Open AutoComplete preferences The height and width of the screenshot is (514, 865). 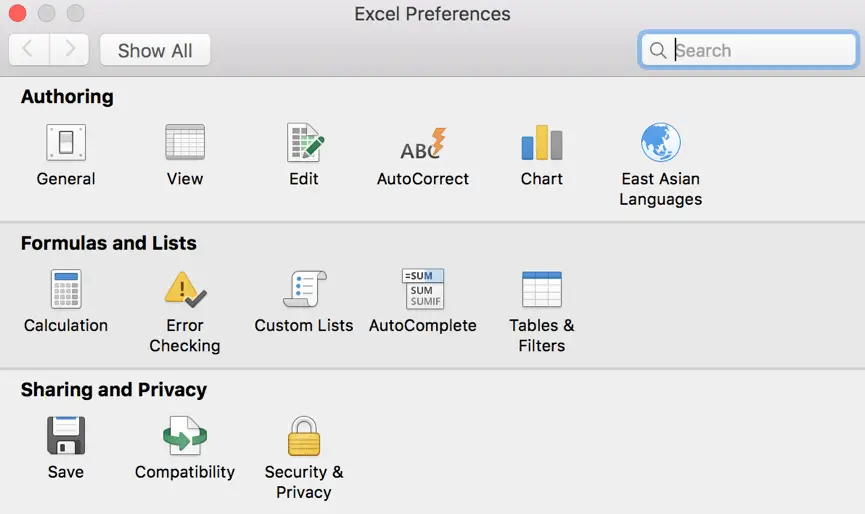(x=423, y=290)
